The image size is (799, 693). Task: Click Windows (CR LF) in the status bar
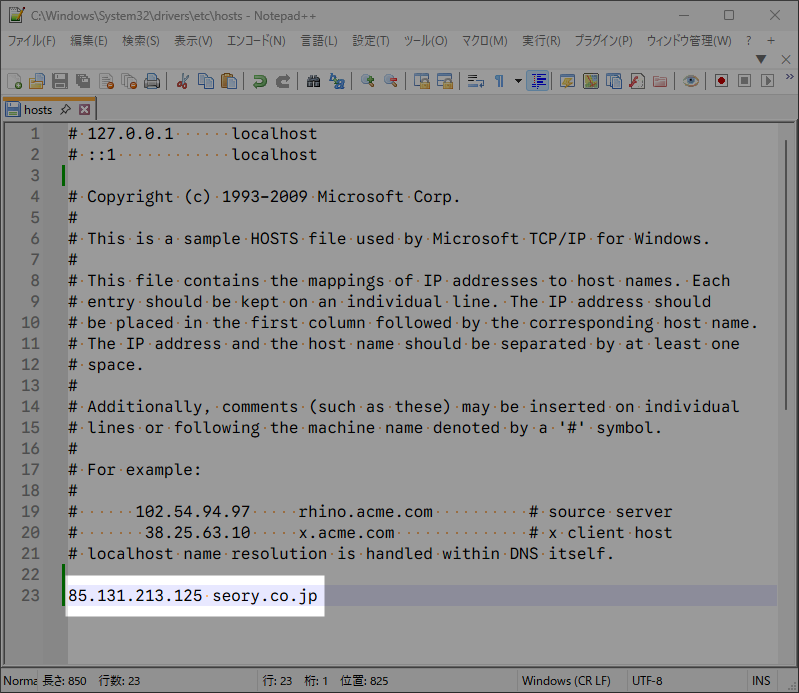pyautogui.click(x=565, y=681)
